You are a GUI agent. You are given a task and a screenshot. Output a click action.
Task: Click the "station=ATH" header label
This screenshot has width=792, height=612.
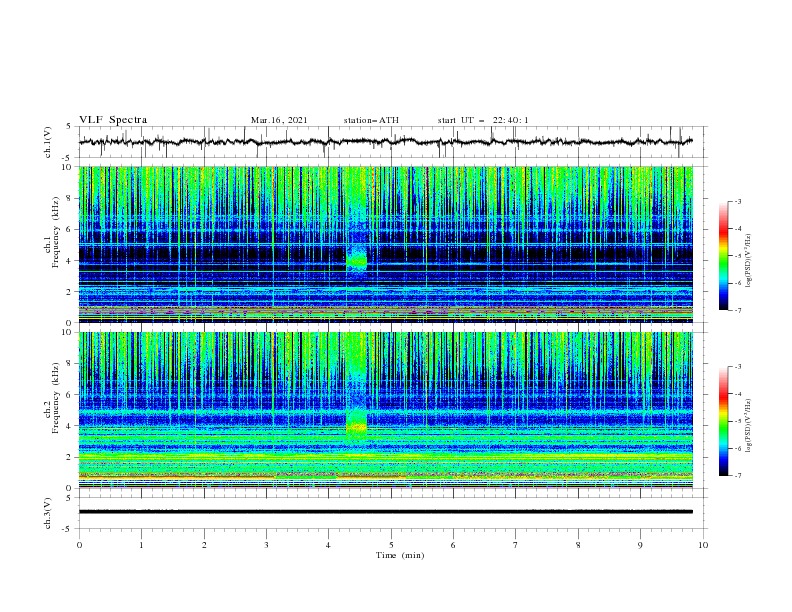(x=371, y=120)
